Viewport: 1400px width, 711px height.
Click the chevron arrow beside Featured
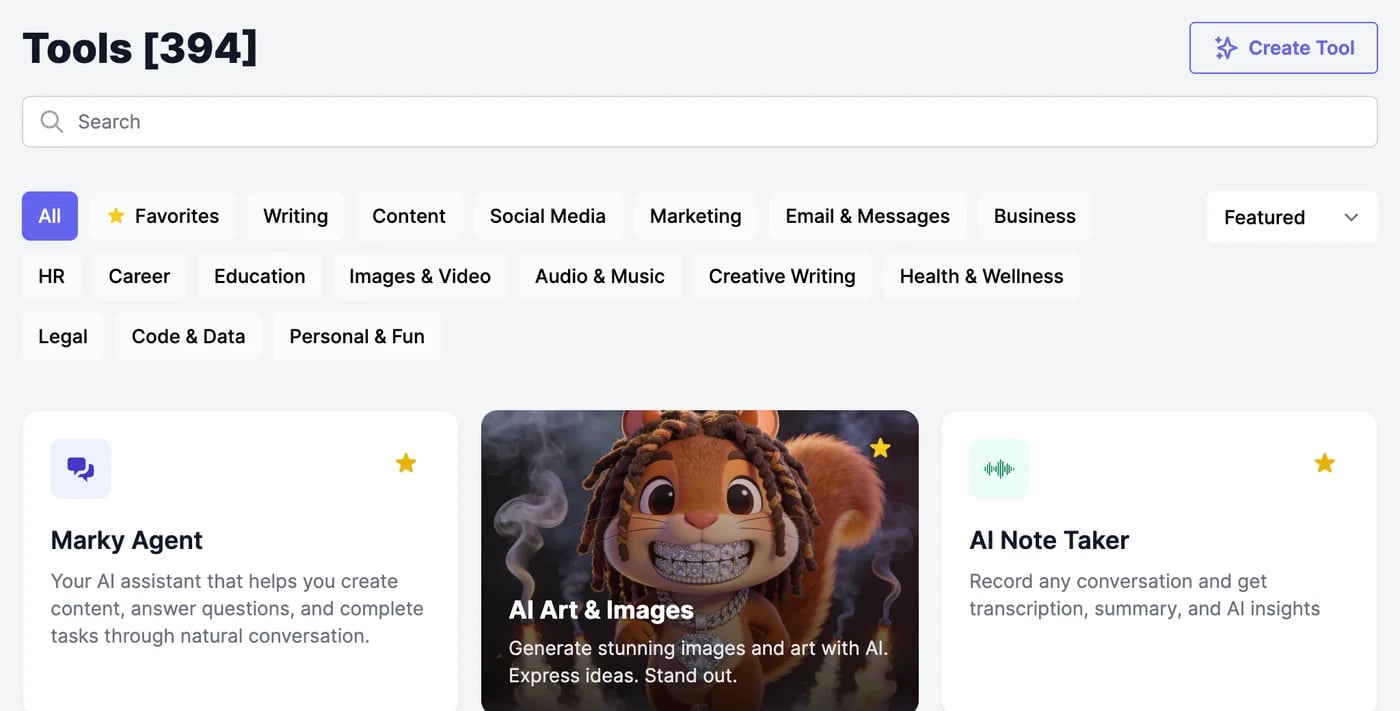pos(1351,217)
